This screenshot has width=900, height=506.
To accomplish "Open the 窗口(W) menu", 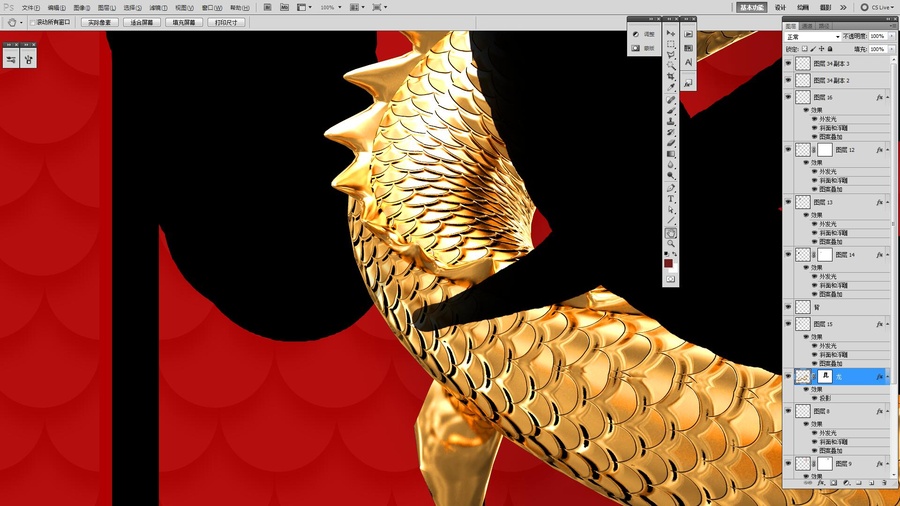I will click(212, 8).
